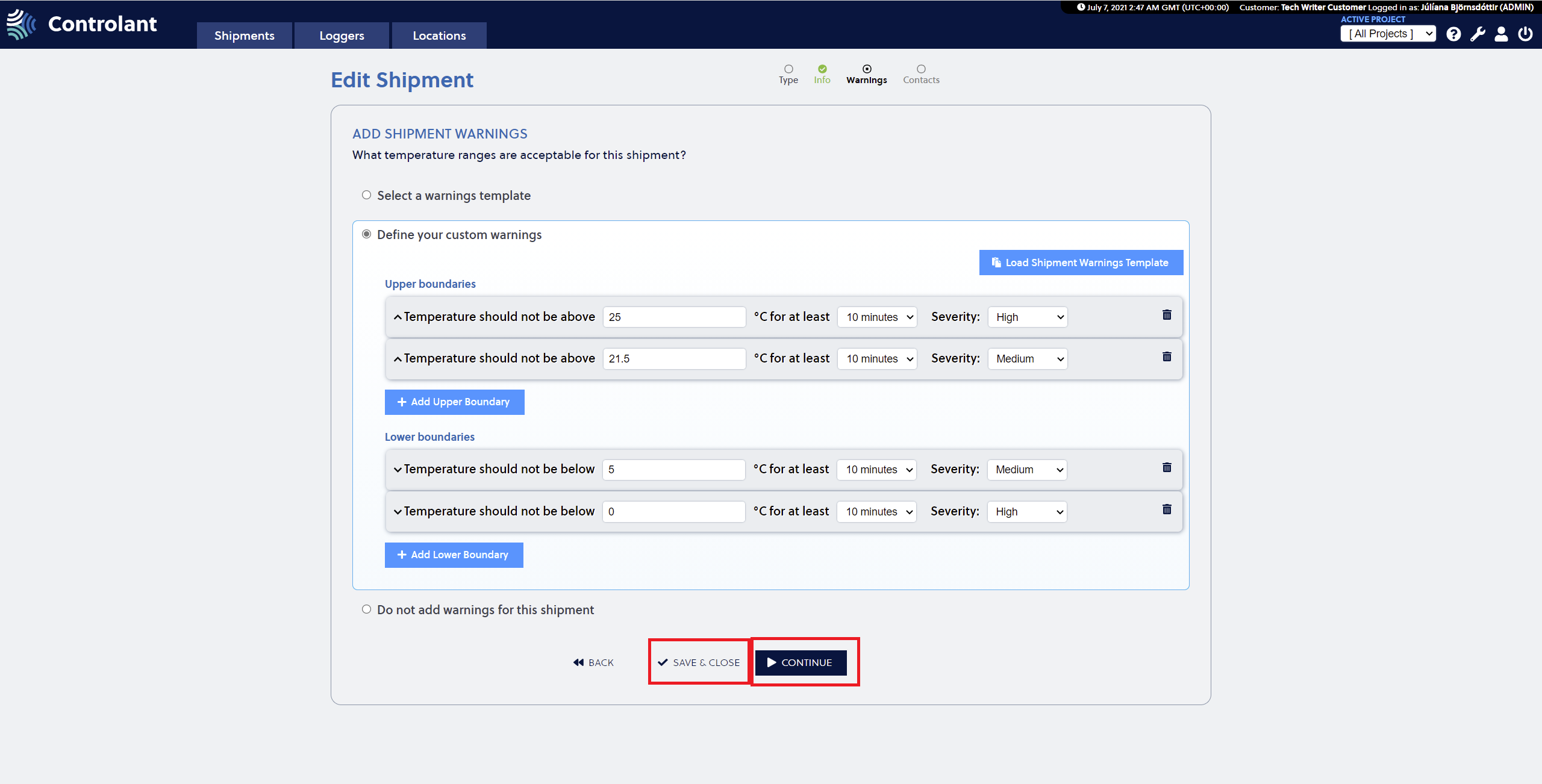Click up-caret icon on the 25 row
The image size is (1542, 784).
click(398, 317)
